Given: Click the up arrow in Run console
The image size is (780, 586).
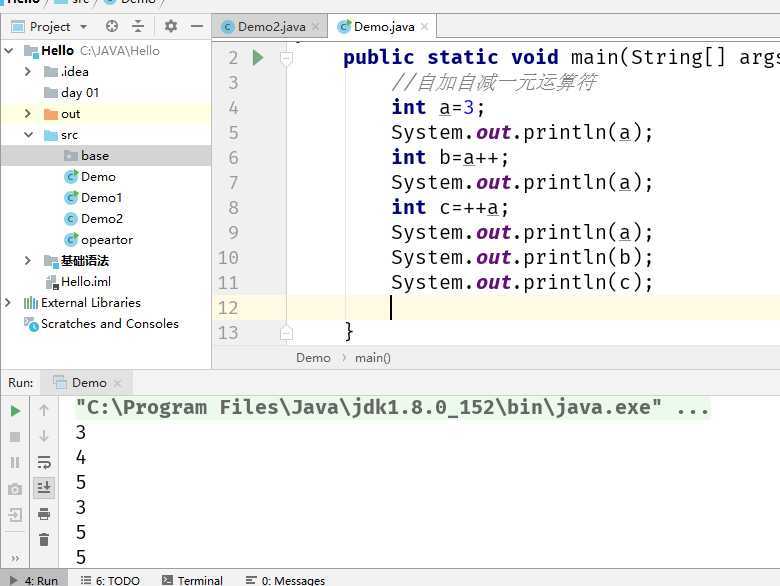Looking at the screenshot, I should (x=44, y=410).
